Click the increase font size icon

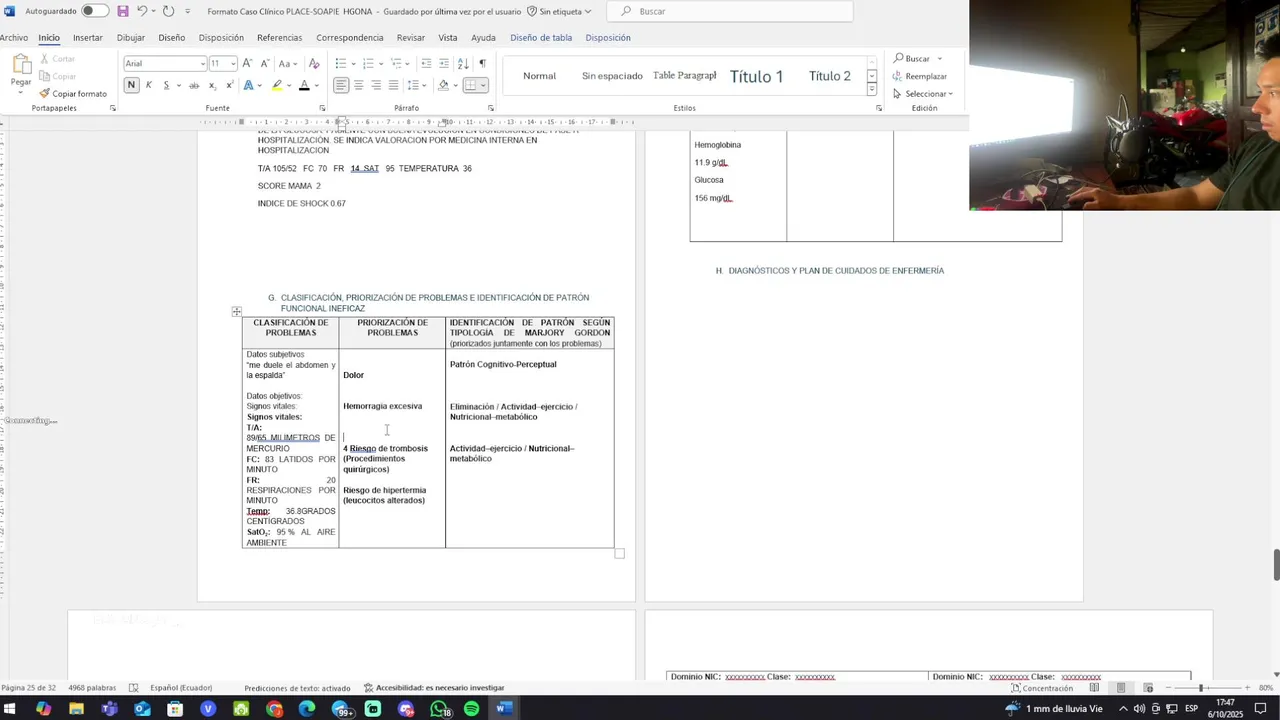pyautogui.click(x=247, y=63)
